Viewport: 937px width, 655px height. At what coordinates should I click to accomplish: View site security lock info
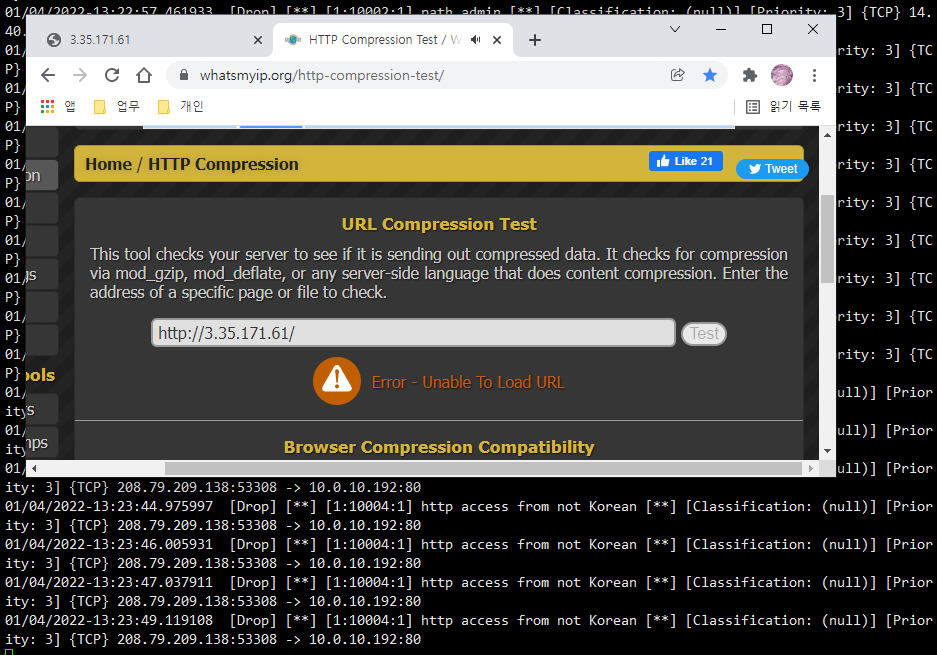[184, 75]
